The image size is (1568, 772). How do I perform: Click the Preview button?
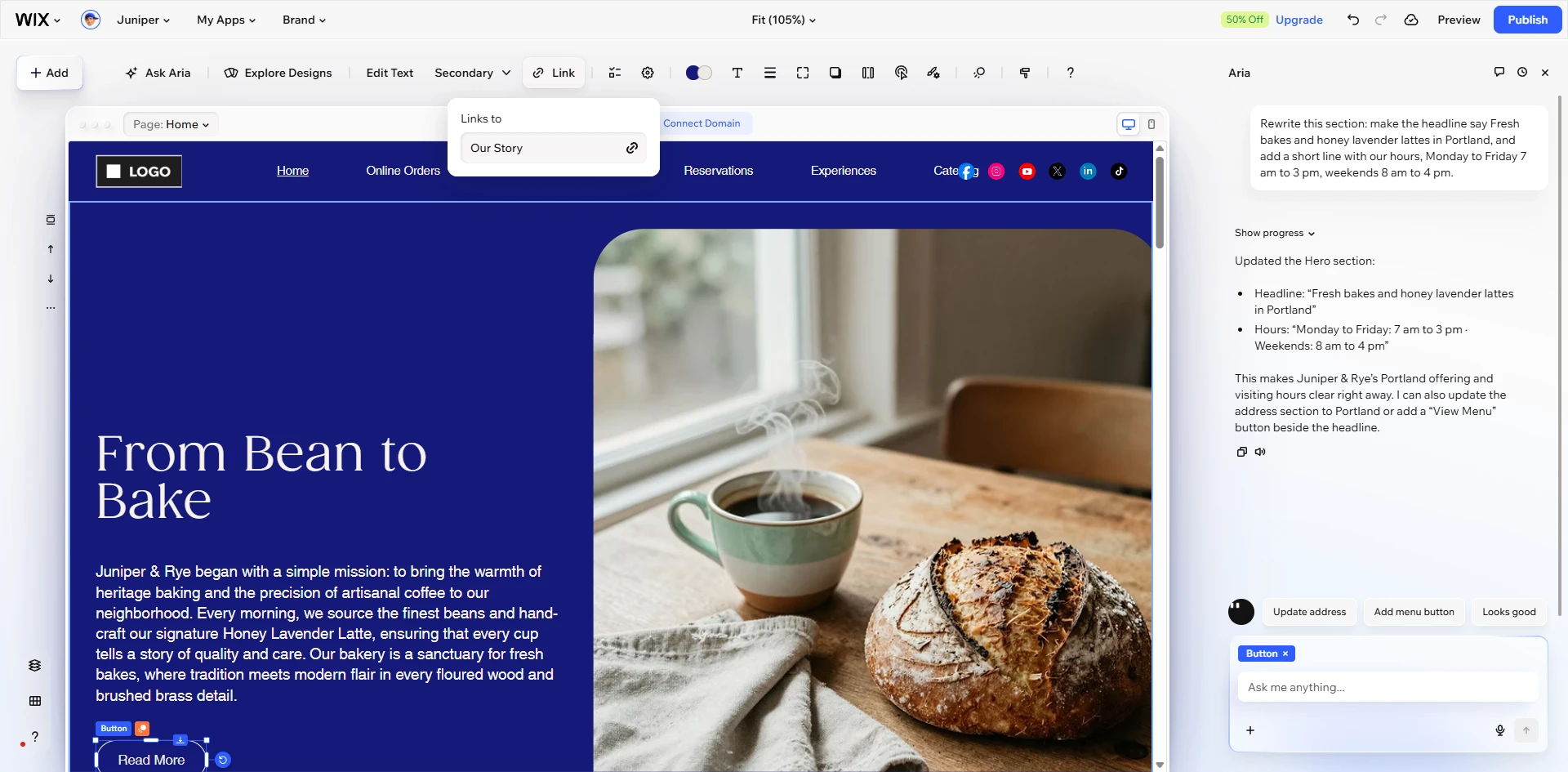point(1459,20)
